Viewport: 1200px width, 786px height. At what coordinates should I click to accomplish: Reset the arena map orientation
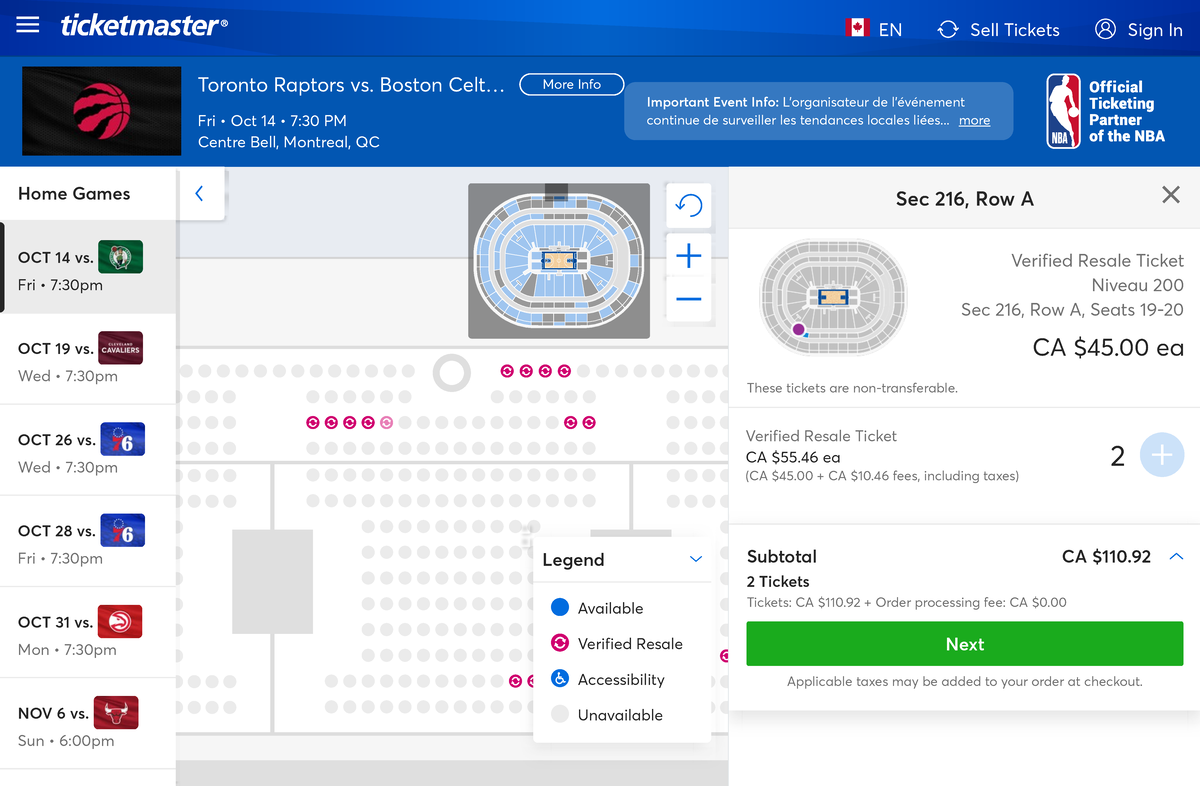pyautogui.click(x=688, y=205)
